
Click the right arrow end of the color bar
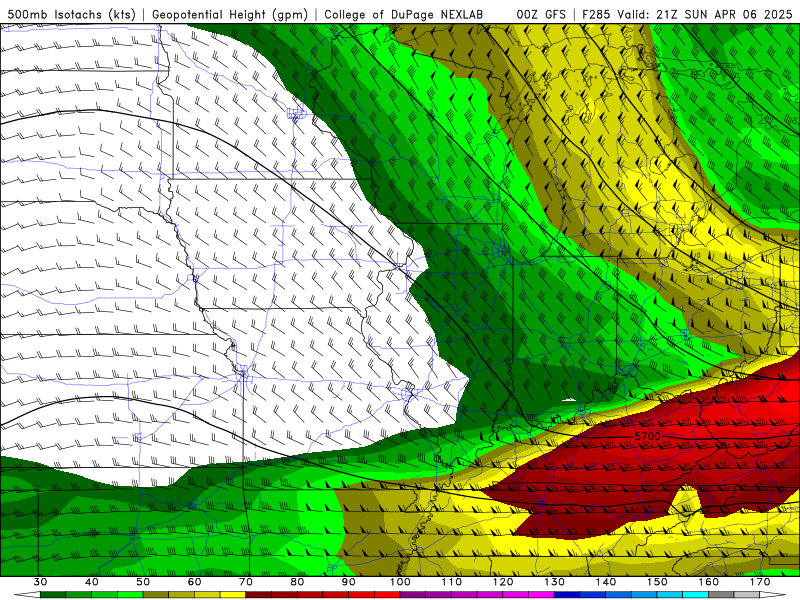tap(772, 595)
